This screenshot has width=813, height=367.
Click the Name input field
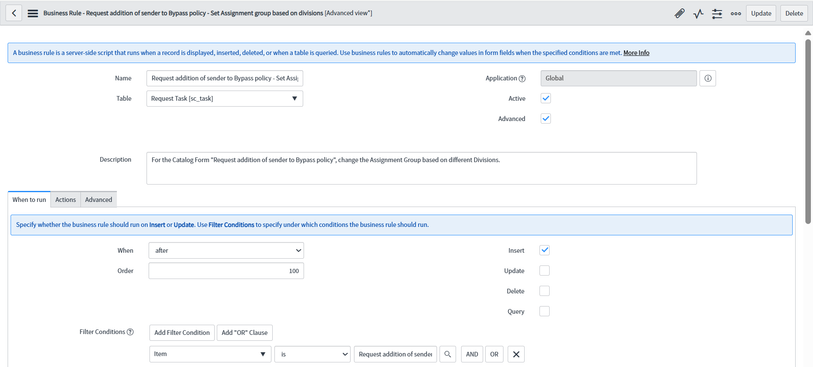click(x=225, y=78)
